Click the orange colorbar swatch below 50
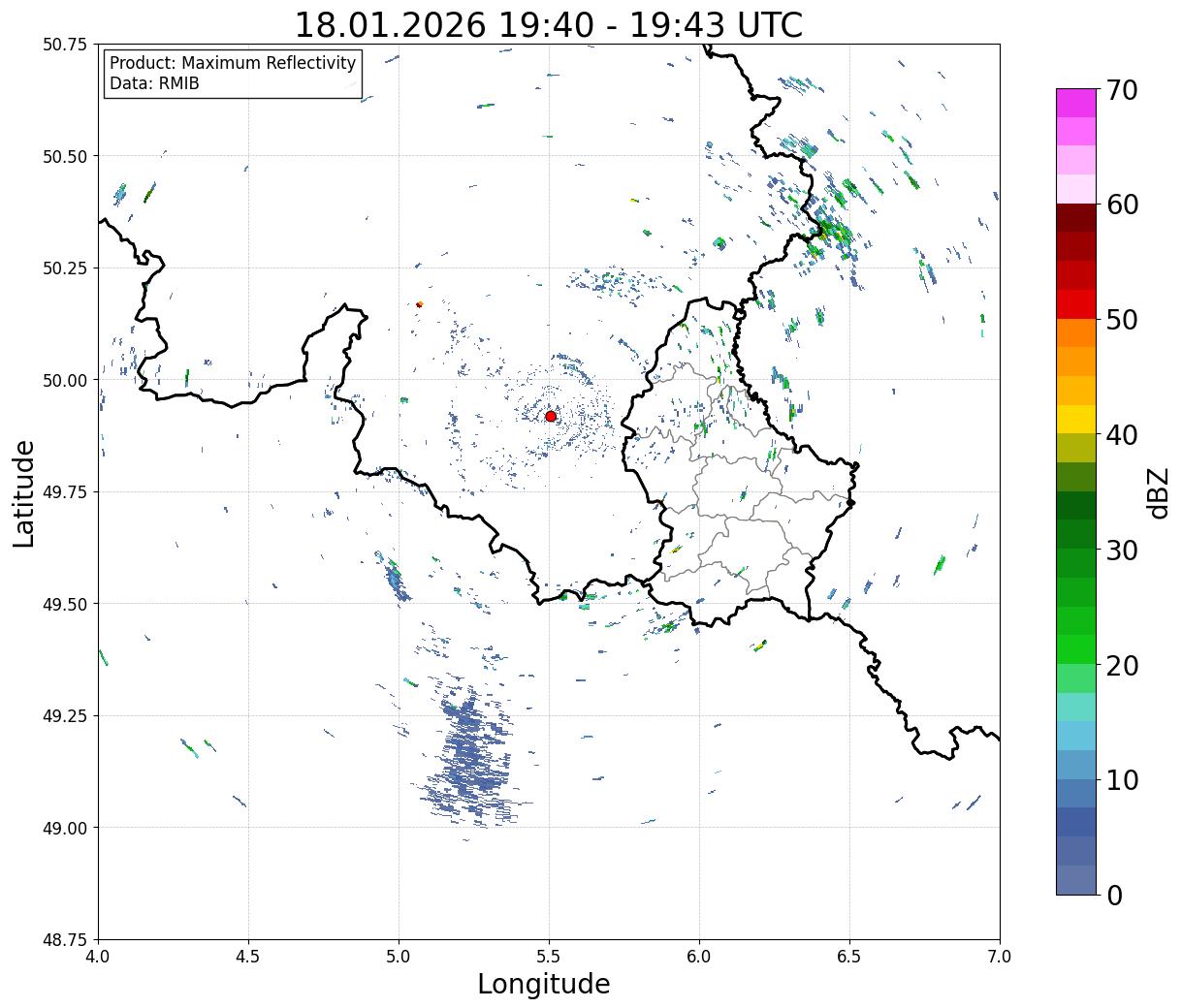 click(x=1076, y=333)
